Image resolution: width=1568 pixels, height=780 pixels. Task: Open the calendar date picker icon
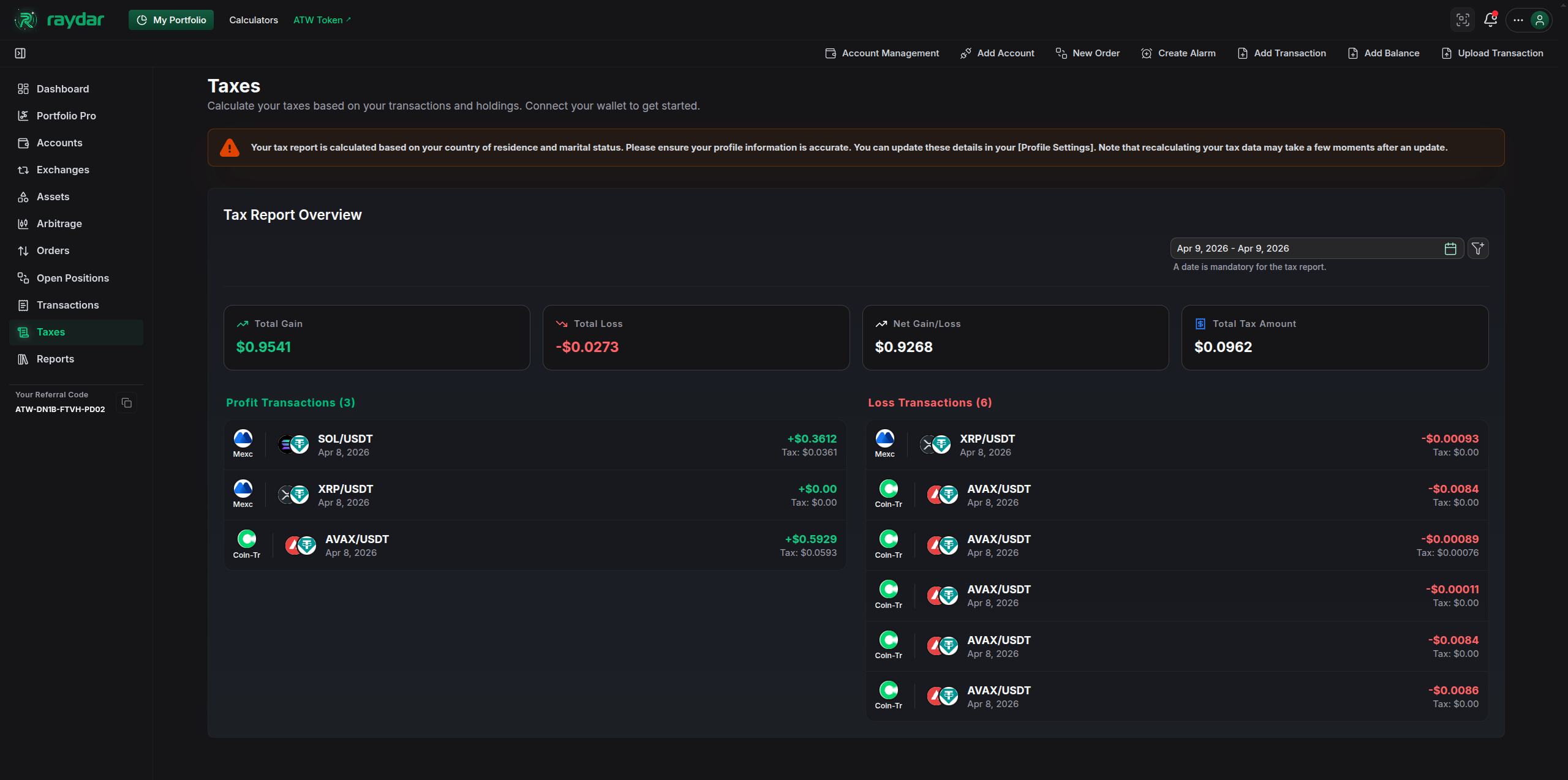(1450, 249)
